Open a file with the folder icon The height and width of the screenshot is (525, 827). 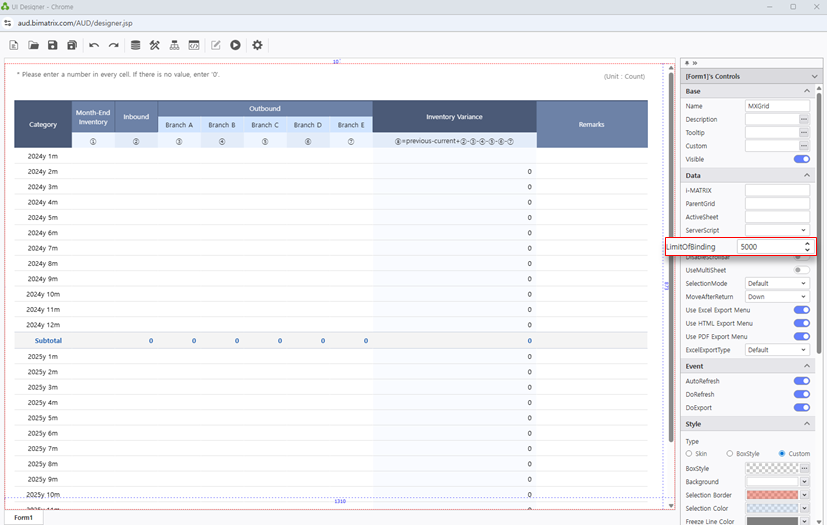click(x=33, y=45)
